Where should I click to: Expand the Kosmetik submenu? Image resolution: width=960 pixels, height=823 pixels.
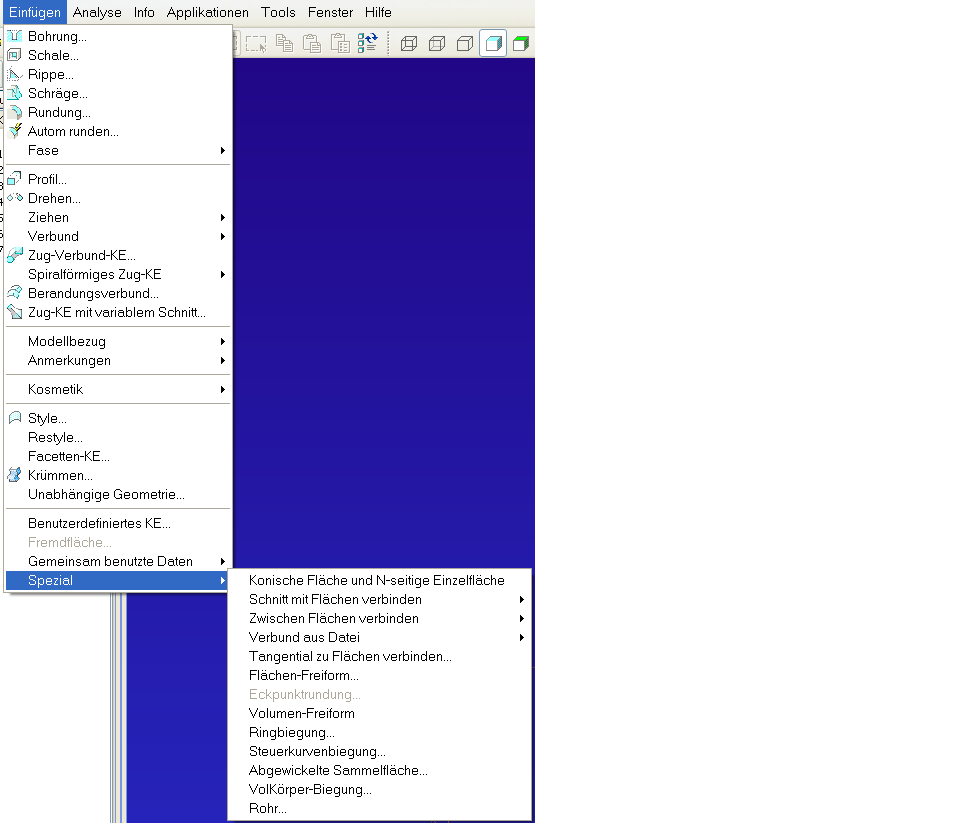coord(118,389)
